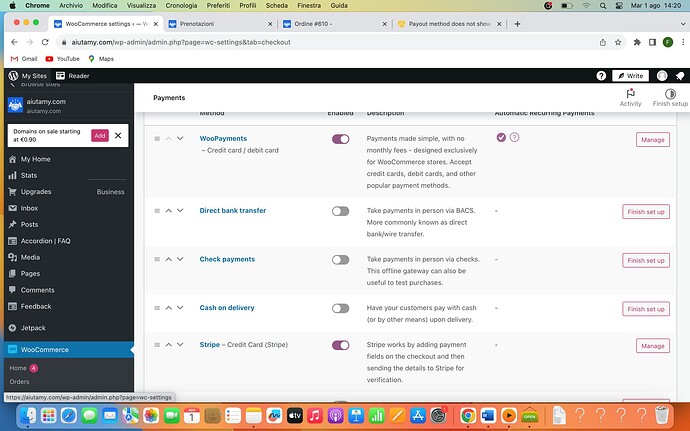
Task: Show help tooltip for WooPayments recurring payments
Action: (514, 137)
